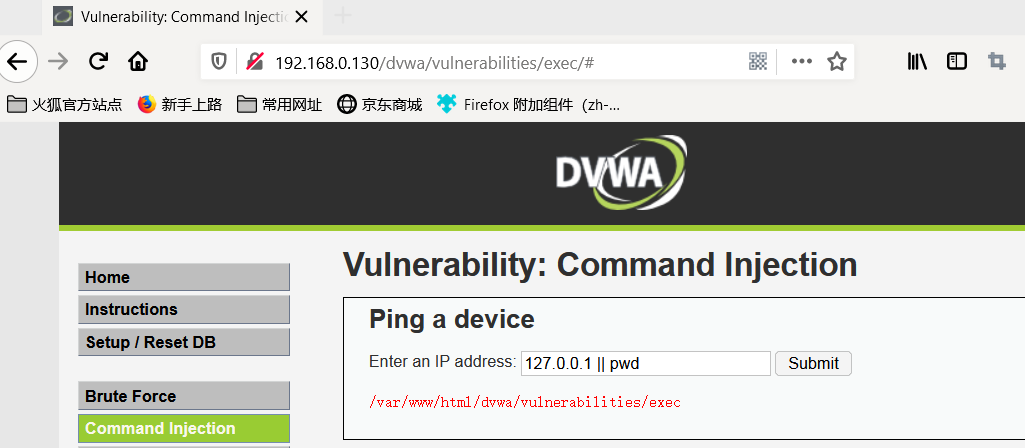The height and width of the screenshot is (448, 1025).
Task: Bookmark this page with the star icon
Action: 837,61
